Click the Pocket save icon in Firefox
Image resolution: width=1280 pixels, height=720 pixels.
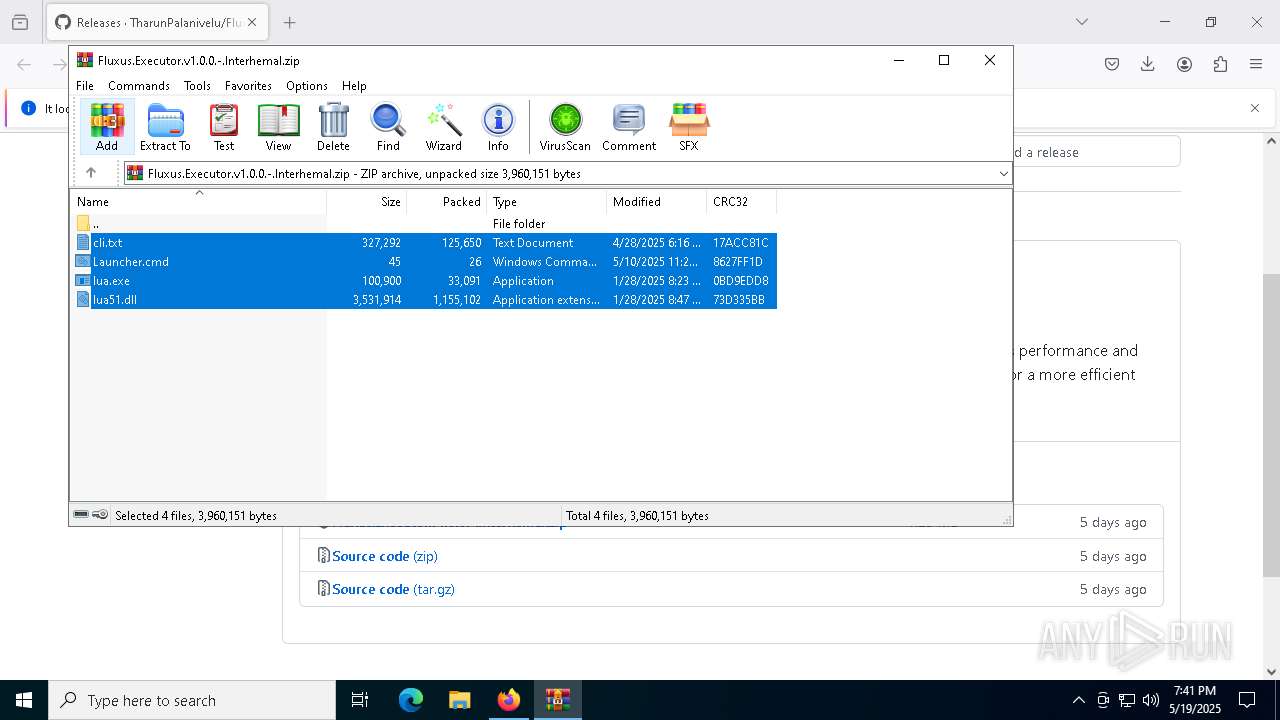point(1112,64)
